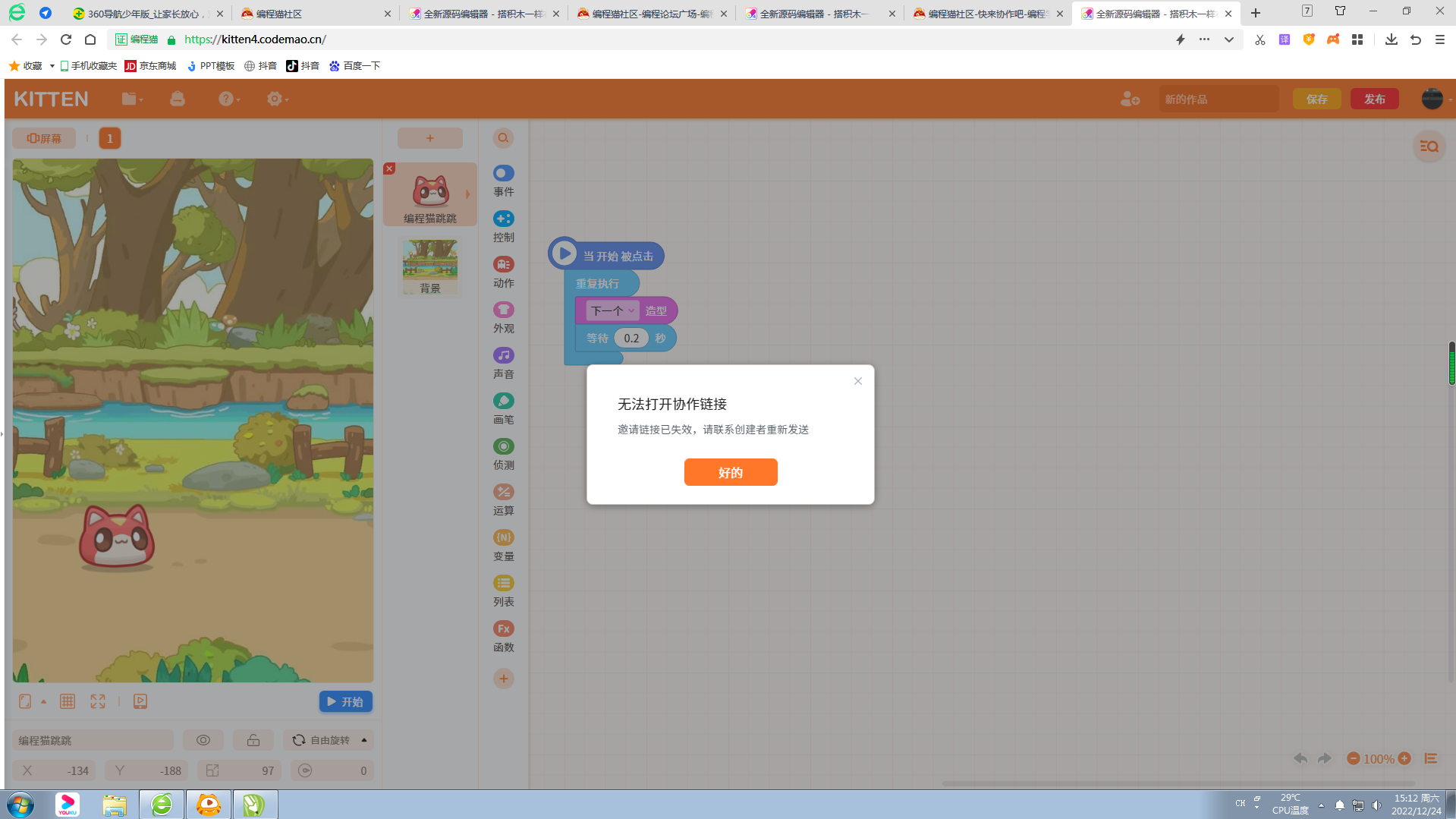1456x819 pixels.
Task: Click the invite collaborator icon
Action: tap(1130, 99)
